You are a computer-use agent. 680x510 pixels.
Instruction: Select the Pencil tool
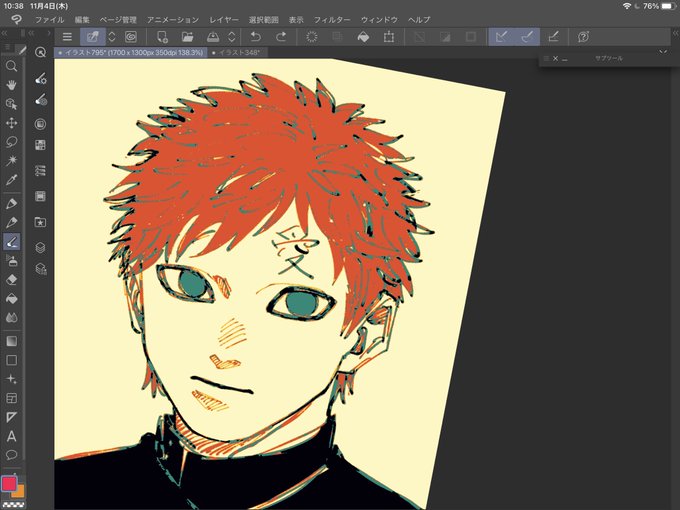click(11, 222)
